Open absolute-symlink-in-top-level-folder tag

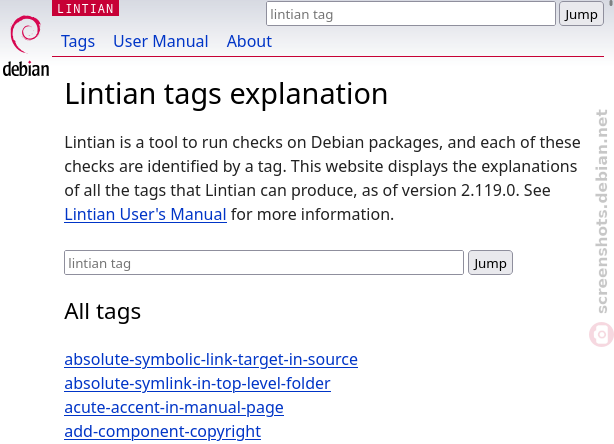(197, 383)
